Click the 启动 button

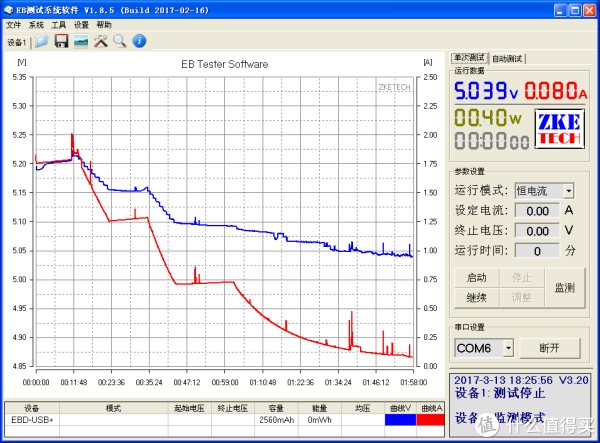tap(476, 278)
